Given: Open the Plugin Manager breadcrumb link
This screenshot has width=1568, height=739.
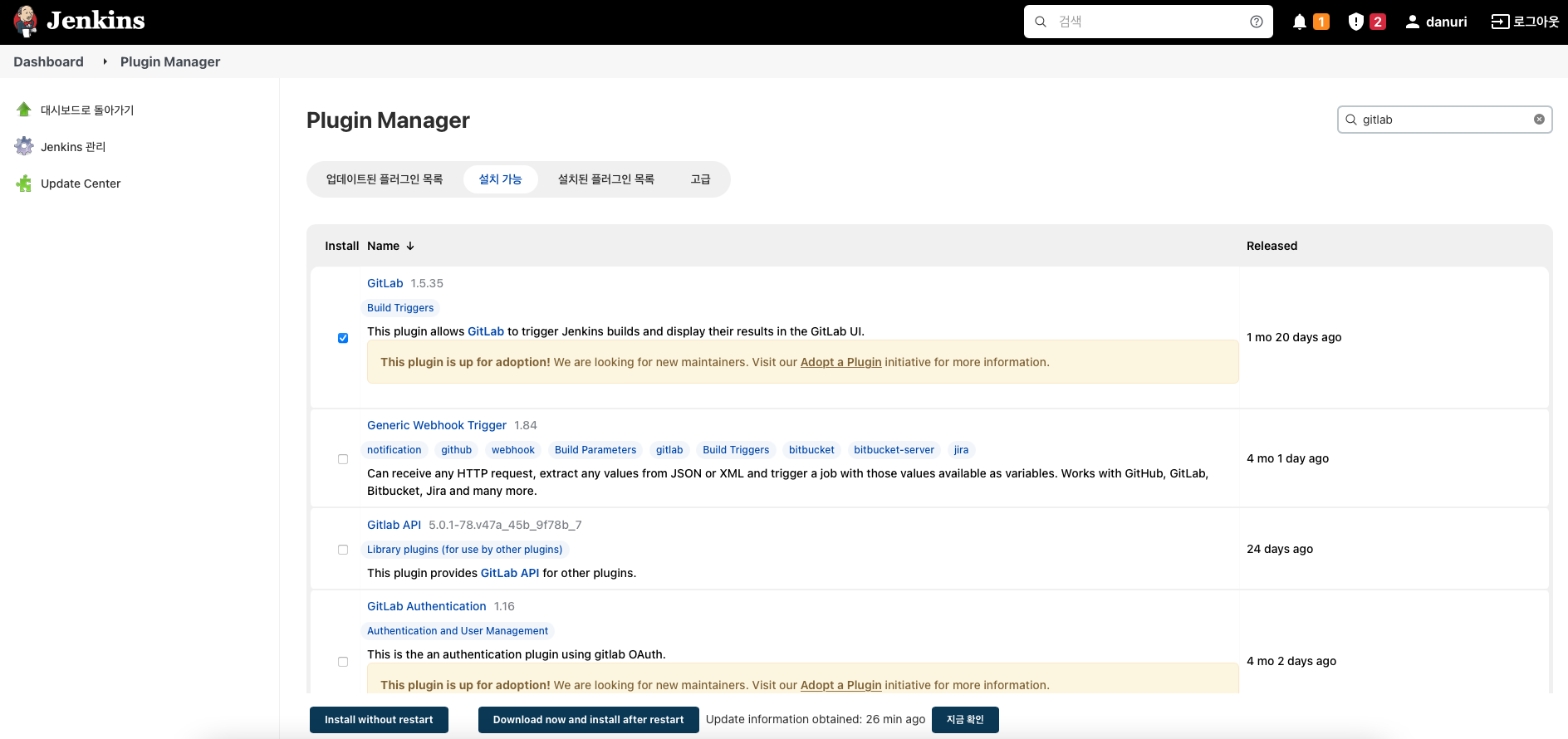Looking at the screenshot, I should click(x=170, y=61).
